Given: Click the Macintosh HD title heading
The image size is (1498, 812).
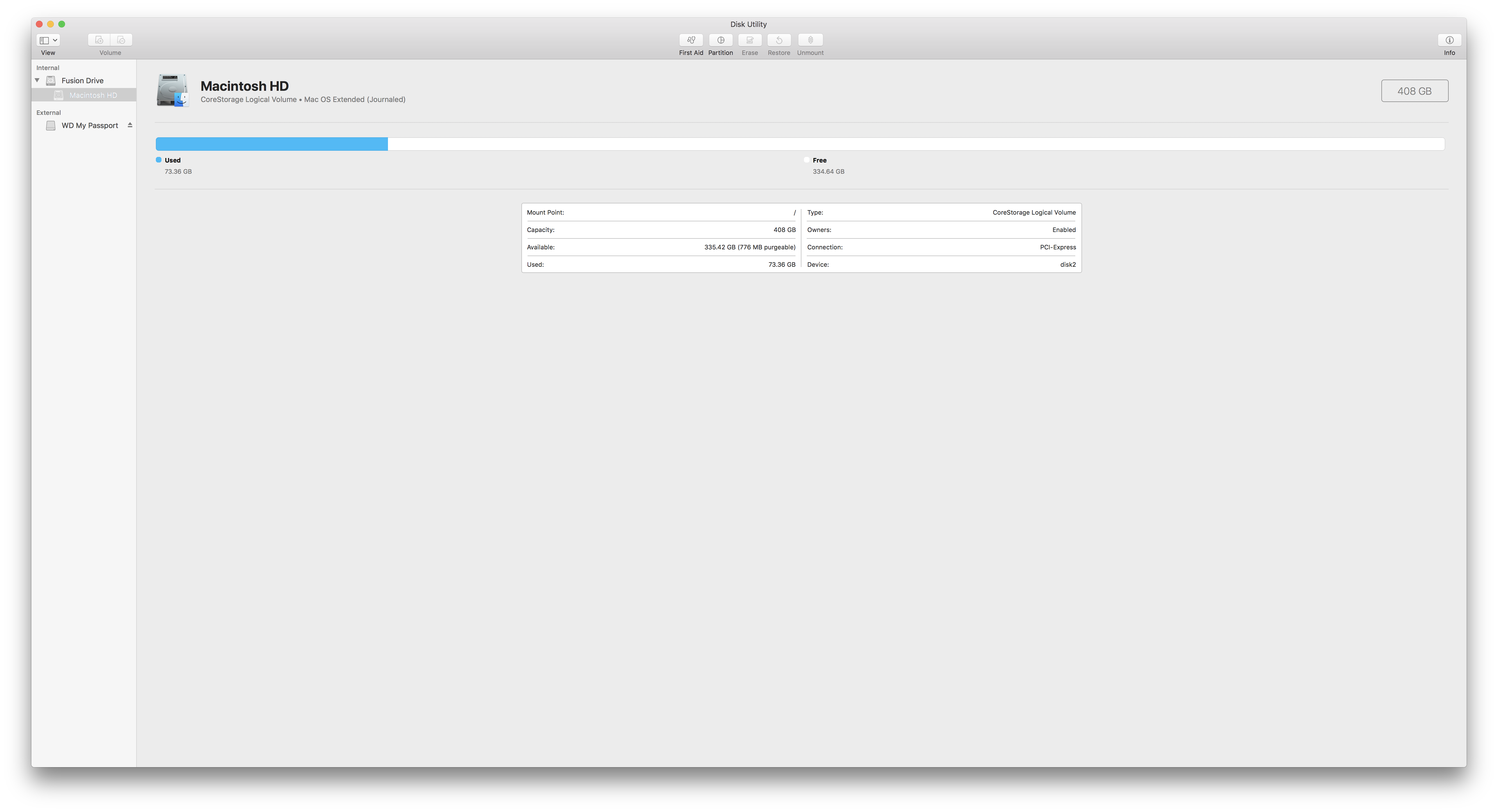Looking at the screenshot, I should 244,86.
